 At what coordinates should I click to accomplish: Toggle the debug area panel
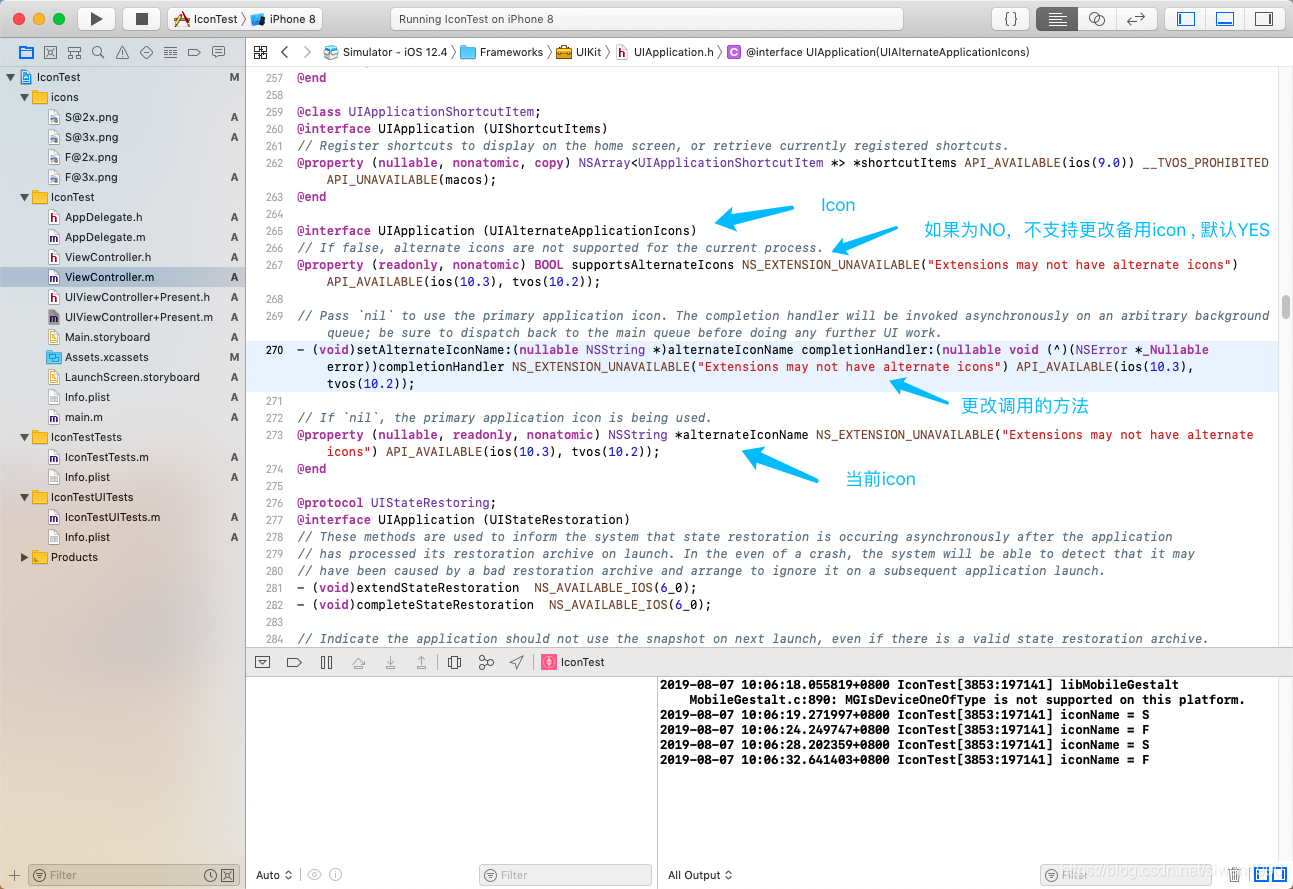(1224, 19)
